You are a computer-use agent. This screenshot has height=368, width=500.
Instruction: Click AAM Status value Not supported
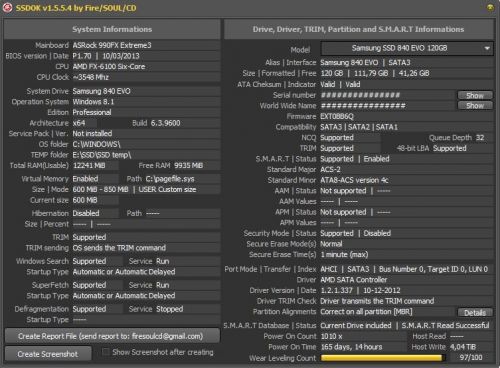[343, 191]
